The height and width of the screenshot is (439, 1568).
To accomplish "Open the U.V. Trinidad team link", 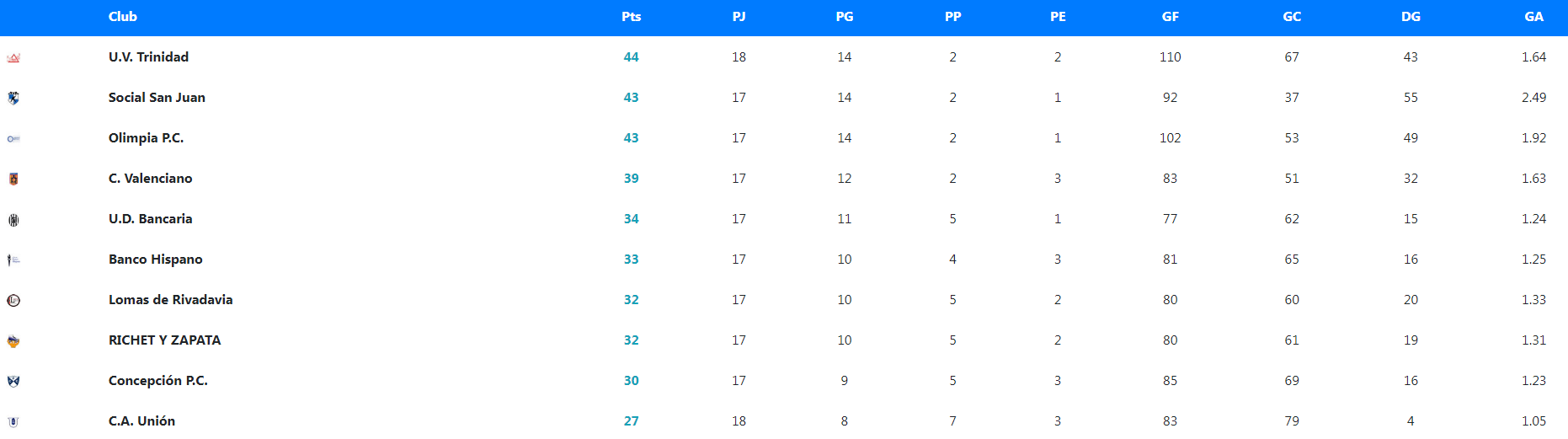I will (148, 57).
